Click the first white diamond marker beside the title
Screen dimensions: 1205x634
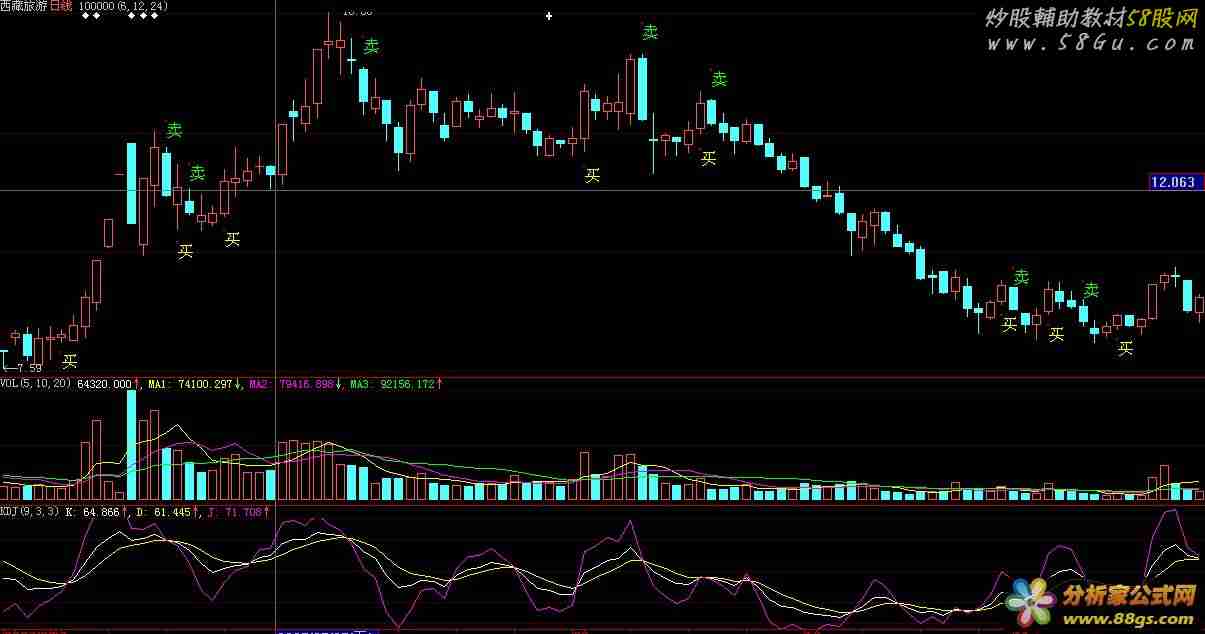(x=84, y=16)
